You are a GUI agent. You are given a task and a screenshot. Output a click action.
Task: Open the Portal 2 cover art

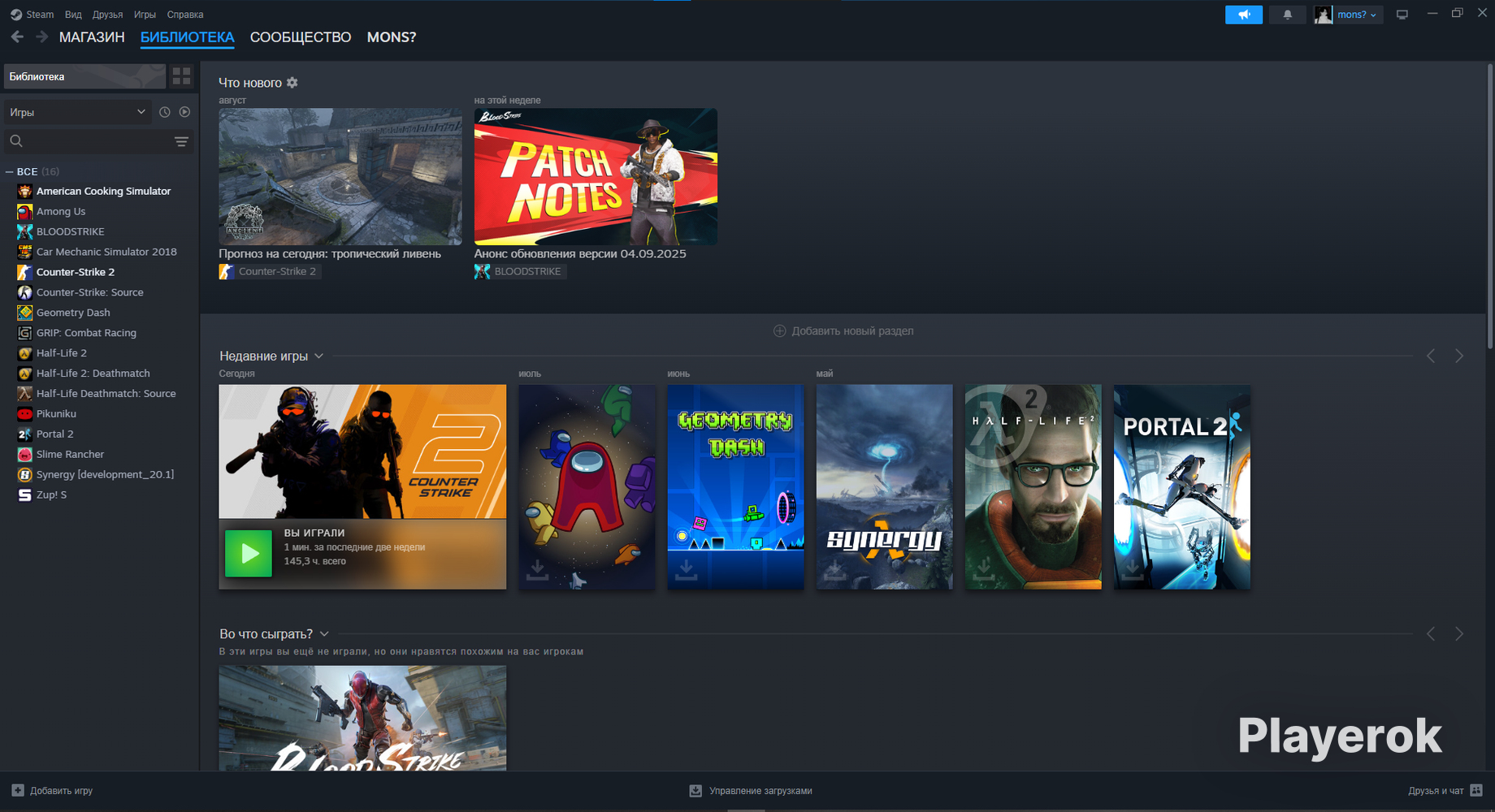(1181, 487)
